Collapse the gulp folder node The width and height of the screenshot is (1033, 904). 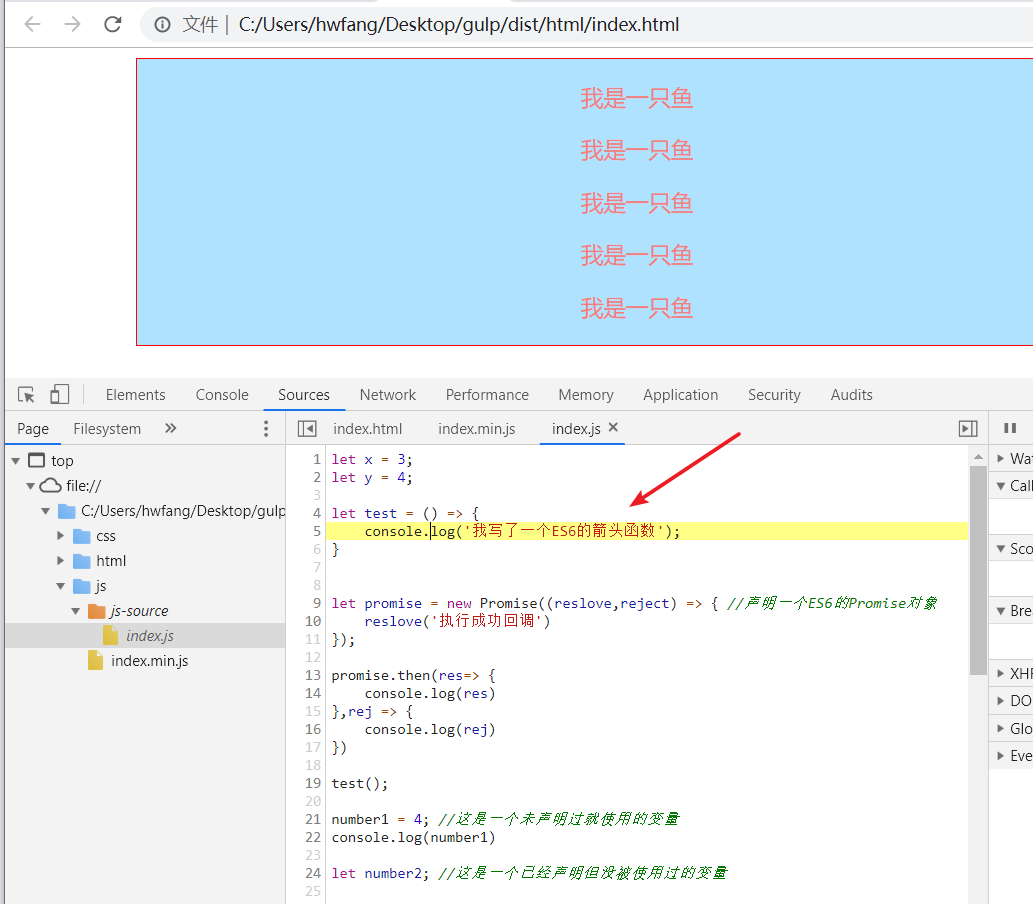pos(45,511)
